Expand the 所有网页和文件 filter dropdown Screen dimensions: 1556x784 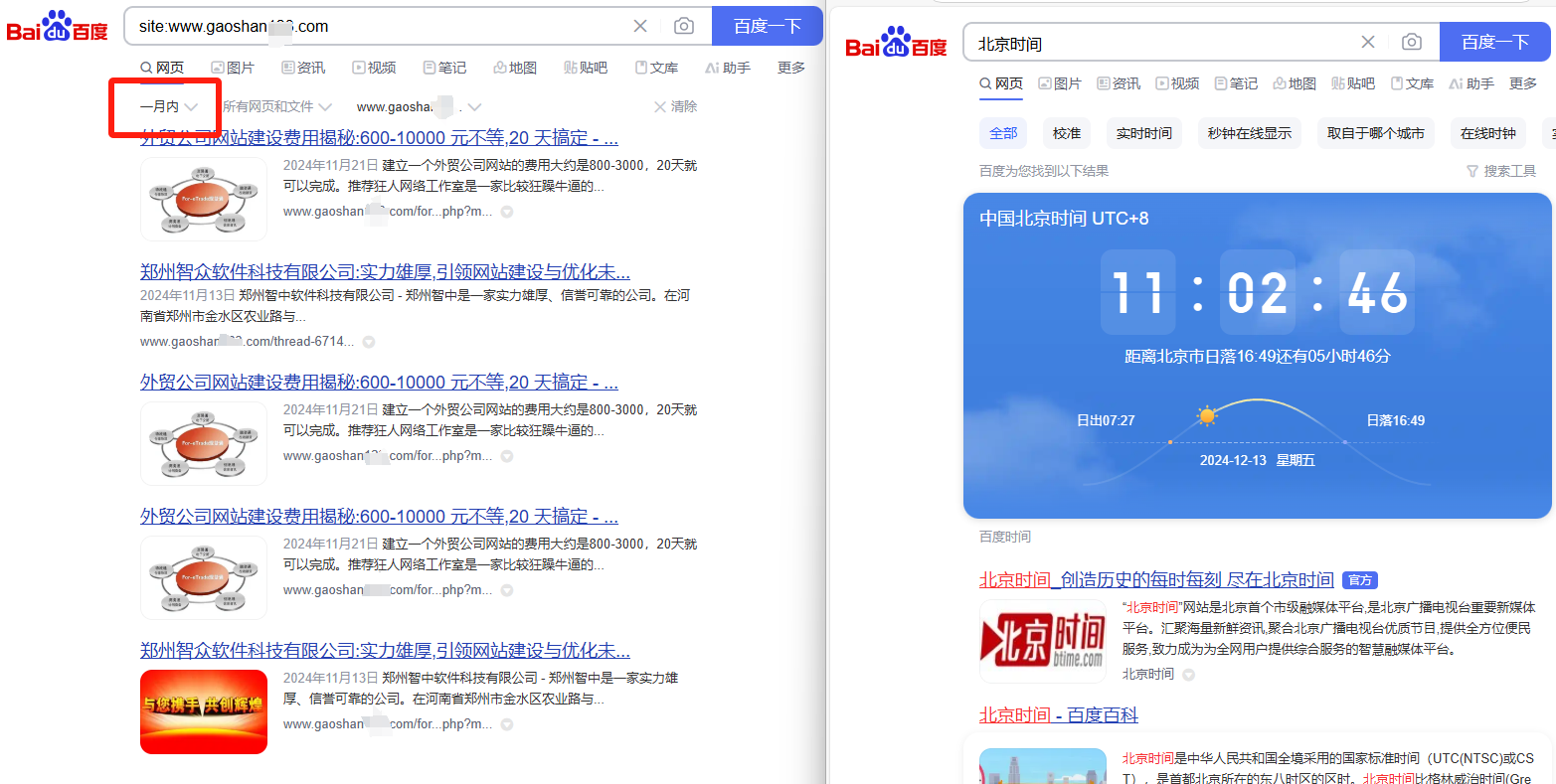click(x=277, y=106)
